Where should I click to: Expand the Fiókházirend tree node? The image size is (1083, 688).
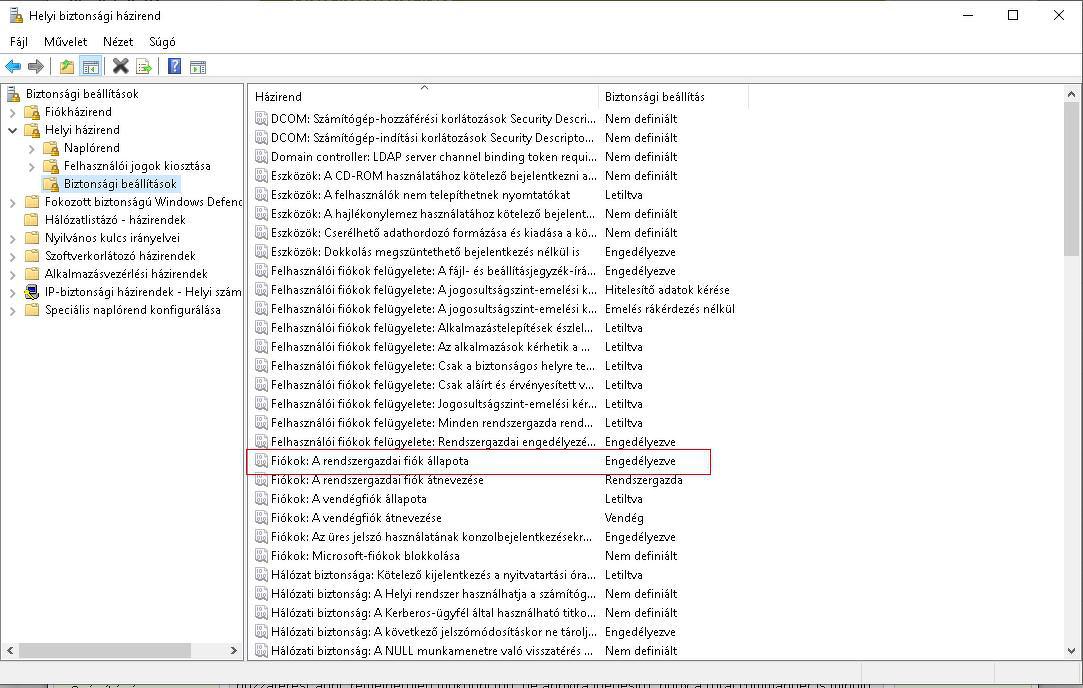click(x=12, y=112)
